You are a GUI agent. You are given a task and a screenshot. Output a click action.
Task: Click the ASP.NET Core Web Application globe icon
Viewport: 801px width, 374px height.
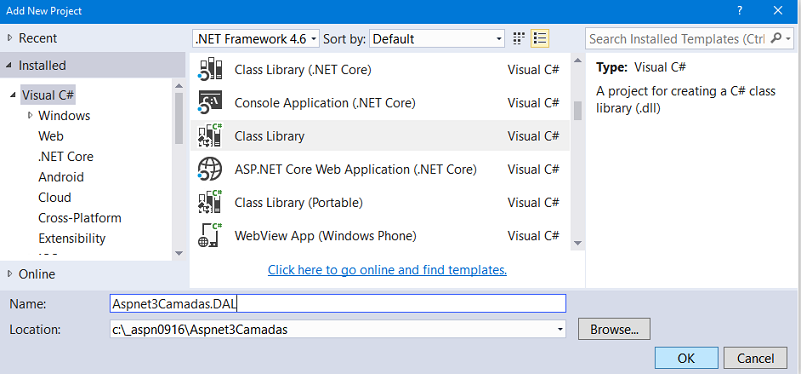tap(209, 169)
